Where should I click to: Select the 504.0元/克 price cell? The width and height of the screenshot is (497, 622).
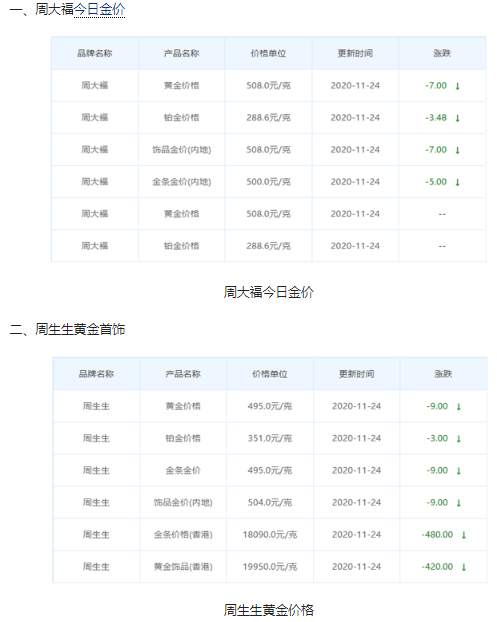(270, 502)
